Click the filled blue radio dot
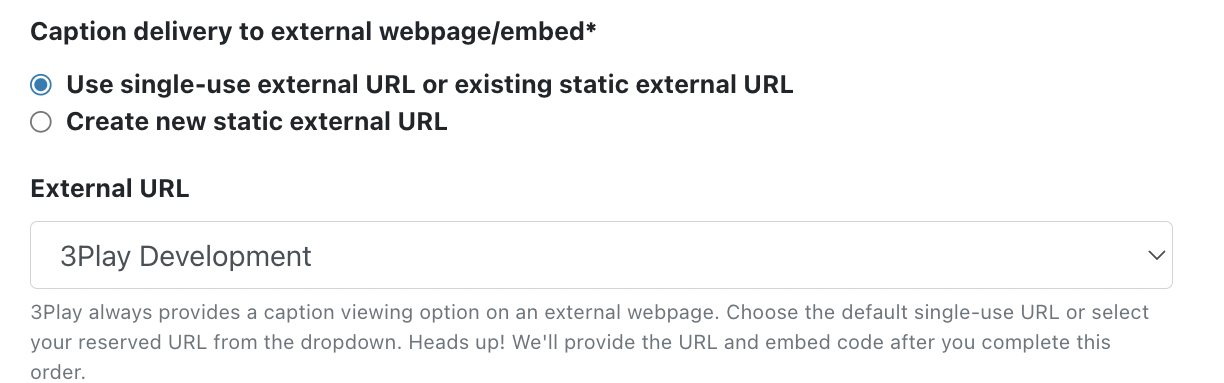 41,85
